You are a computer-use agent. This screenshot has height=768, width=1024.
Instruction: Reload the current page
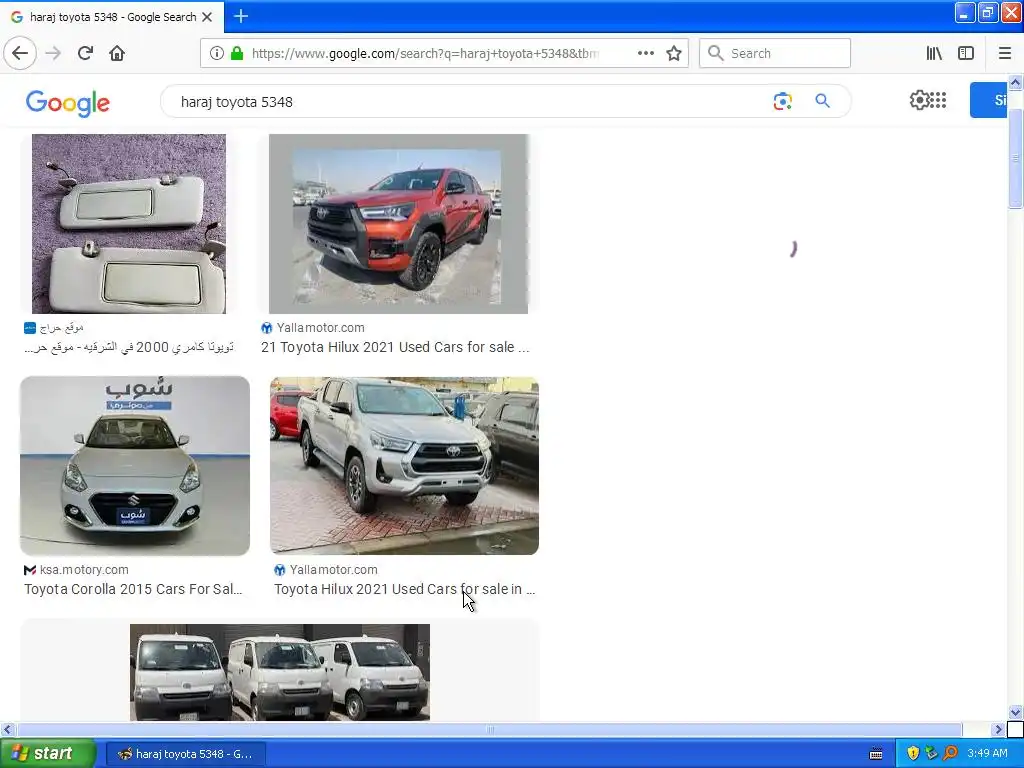click(x=85, y=53)
